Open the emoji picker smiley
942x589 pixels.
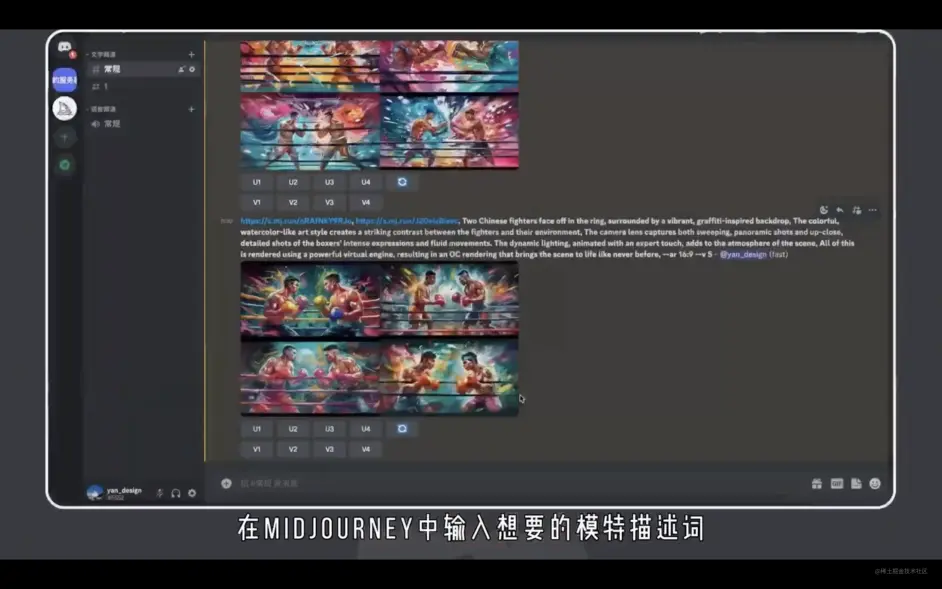(875, 484)
